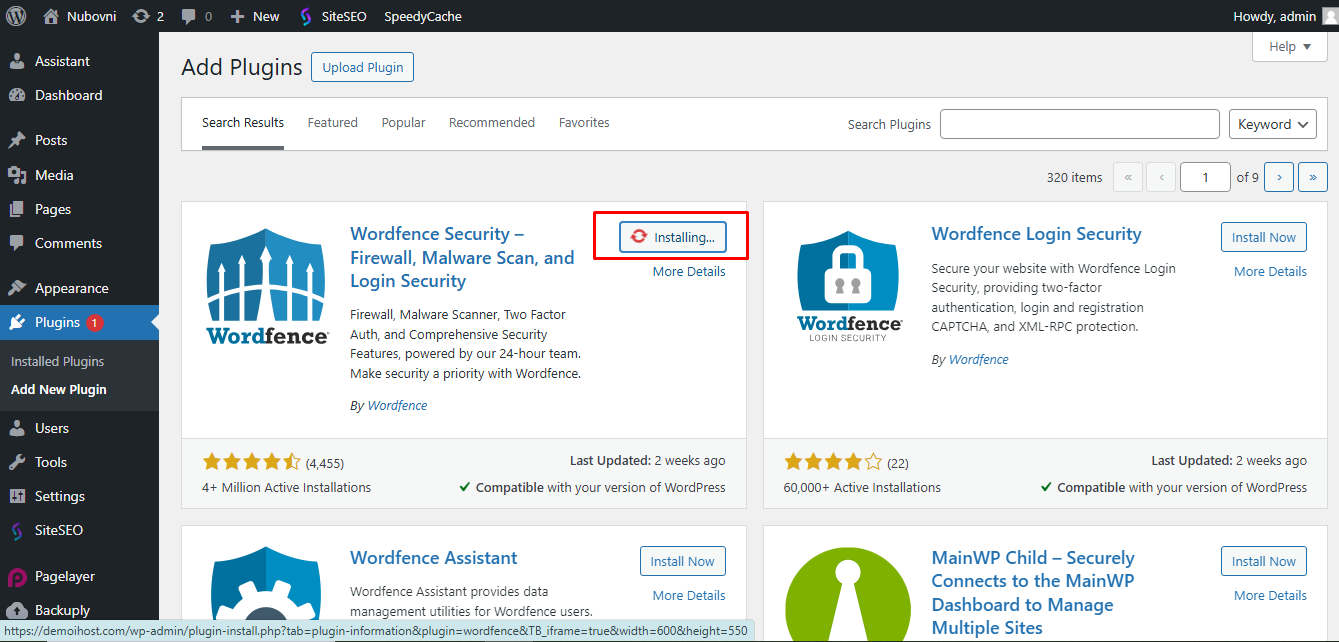Open SpeedyCache in the admin bar
This screenshot has width=1339, height=642.
tap(423, 16)
